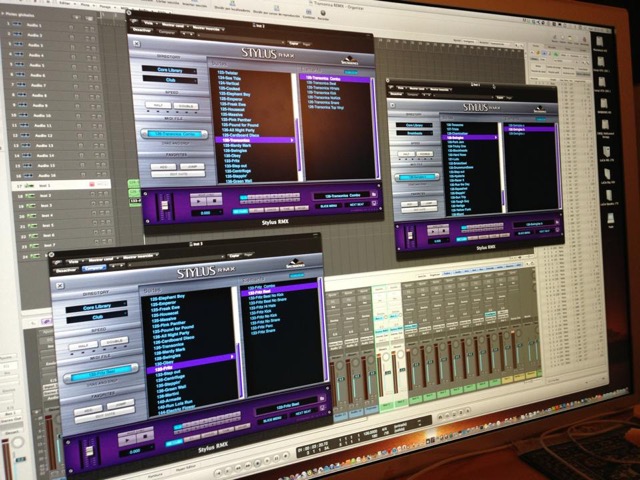Click Suites list scrollbar in Fritz window
Screen dimensions: 640x480
pos(240,342)
